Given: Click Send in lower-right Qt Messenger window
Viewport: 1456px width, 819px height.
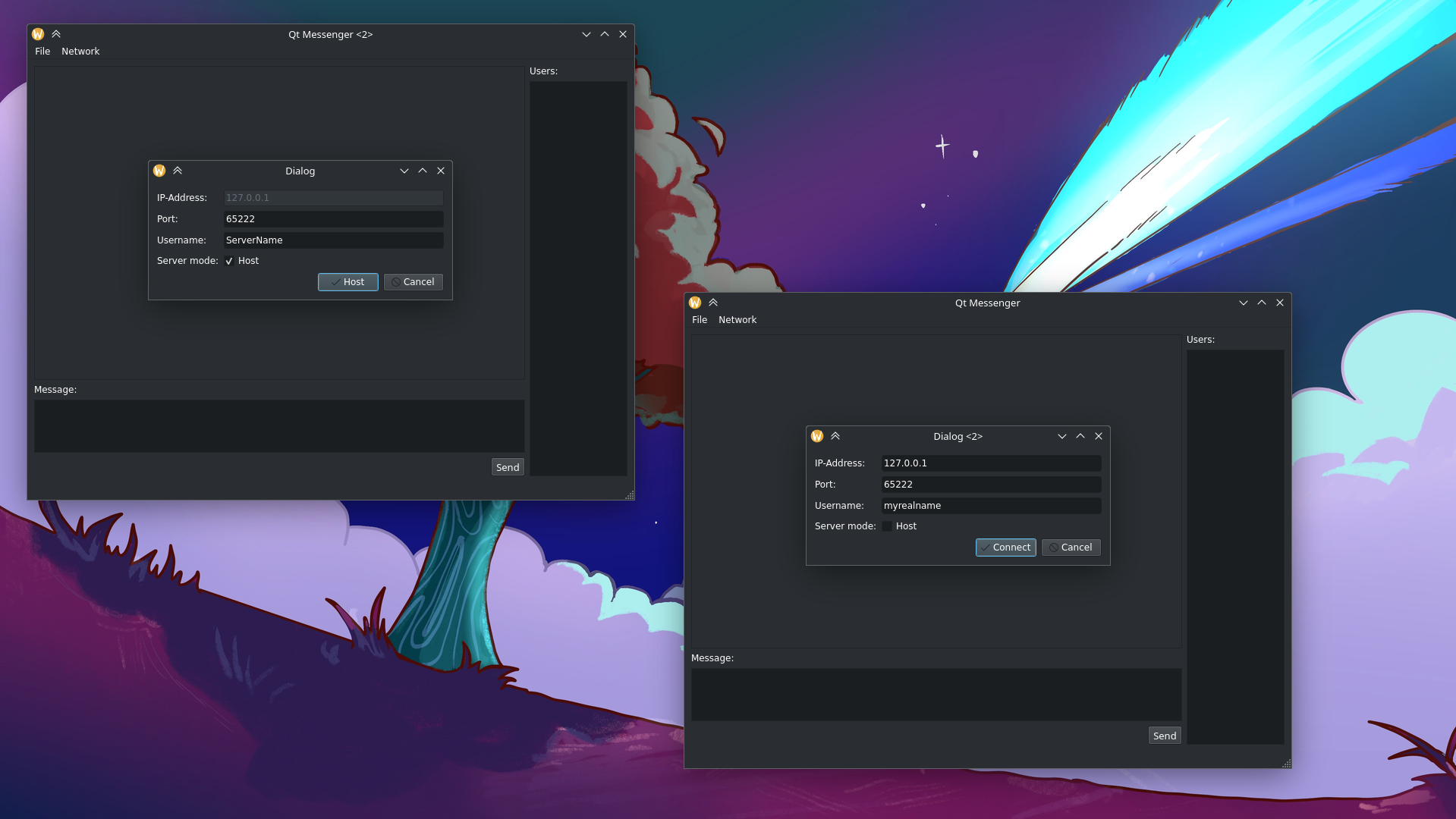Looking at the screenshot, I should click(1165, 736).
